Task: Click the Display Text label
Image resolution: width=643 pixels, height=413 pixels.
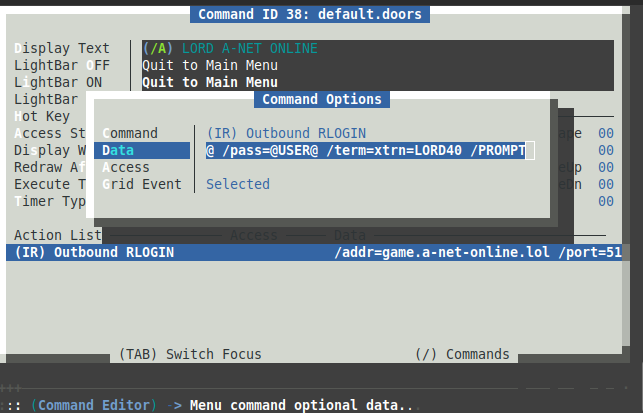Action: (62, 48)
